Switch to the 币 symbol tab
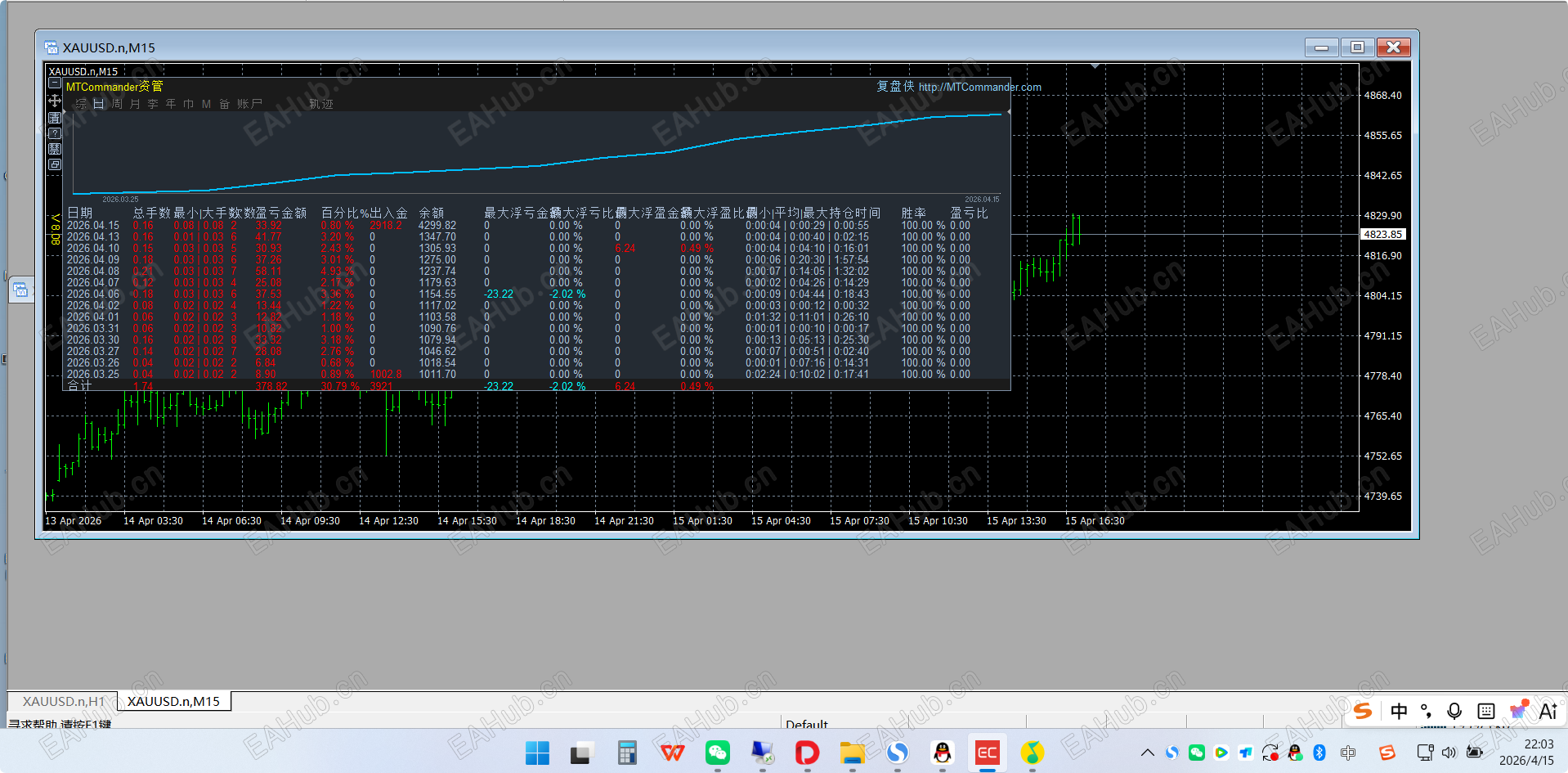This screenshot has height=773, width=1568. 189,104
